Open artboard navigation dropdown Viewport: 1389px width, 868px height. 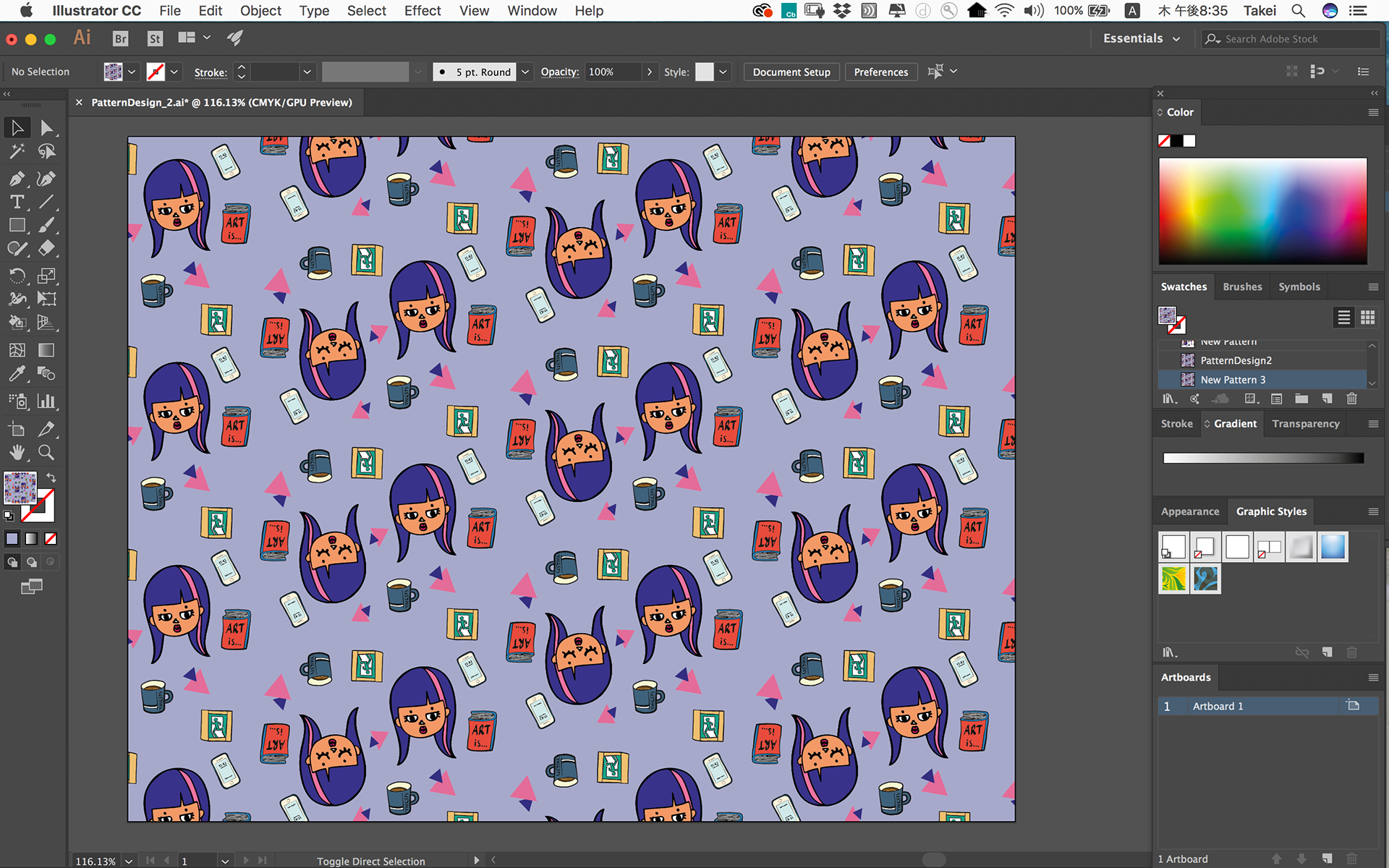pos(225,861)
